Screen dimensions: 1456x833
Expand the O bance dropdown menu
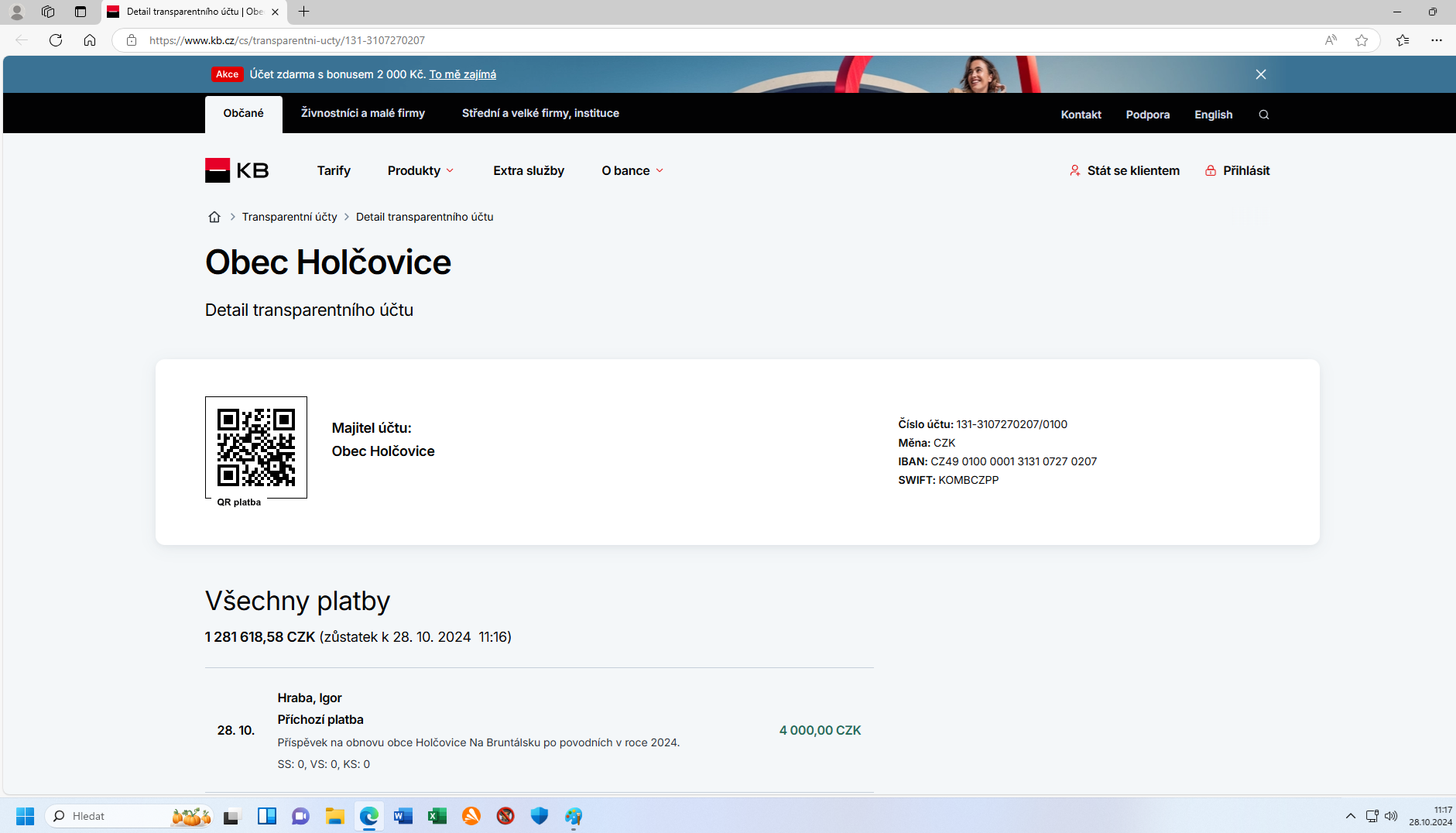coord(632,170)
